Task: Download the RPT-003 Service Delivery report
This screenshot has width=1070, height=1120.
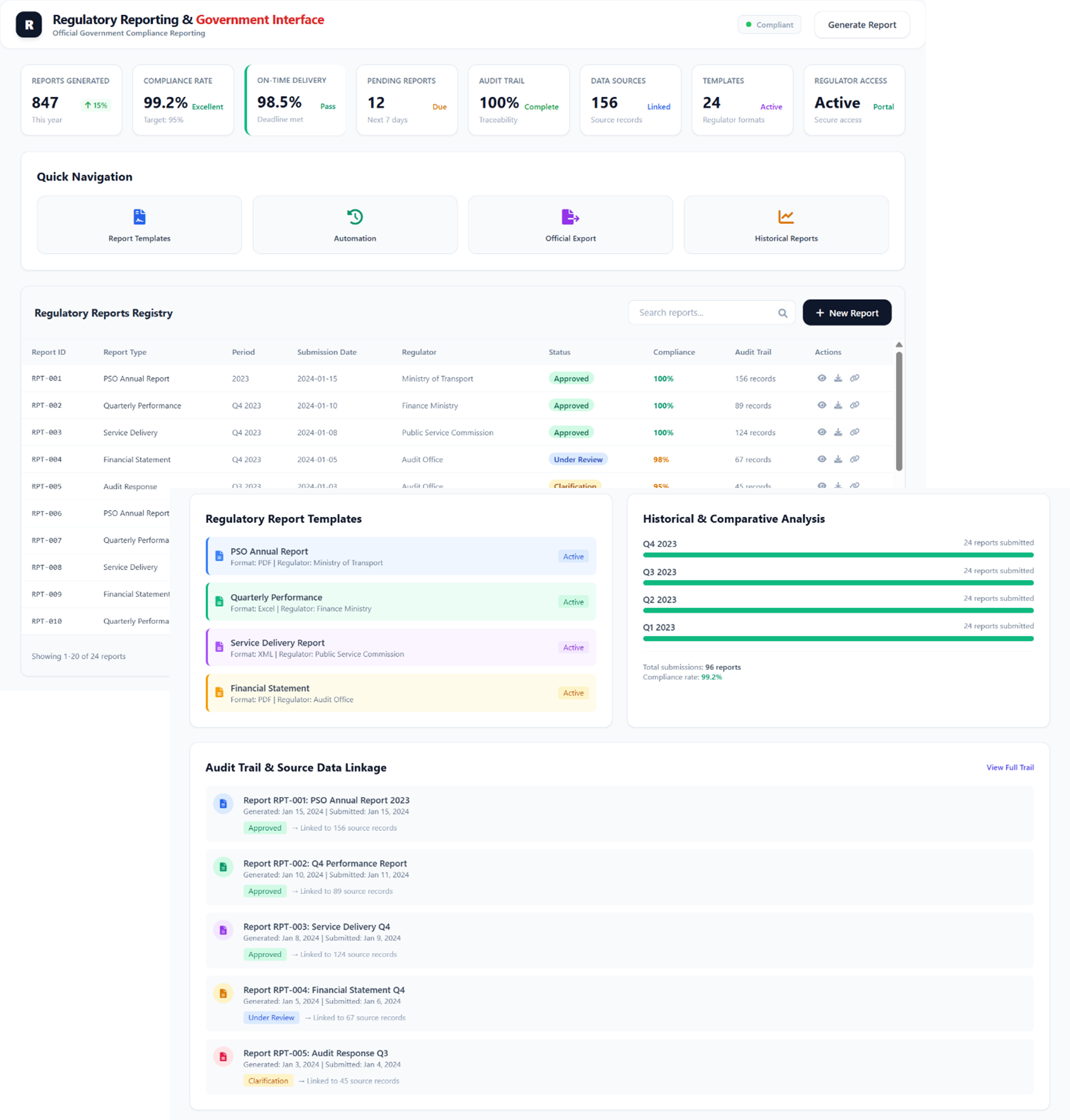Action: coord(838,432)
